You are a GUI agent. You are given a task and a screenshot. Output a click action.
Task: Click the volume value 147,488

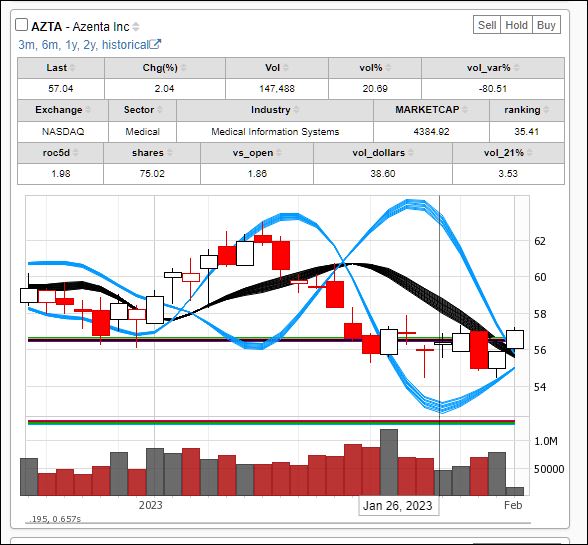[277, 89]
